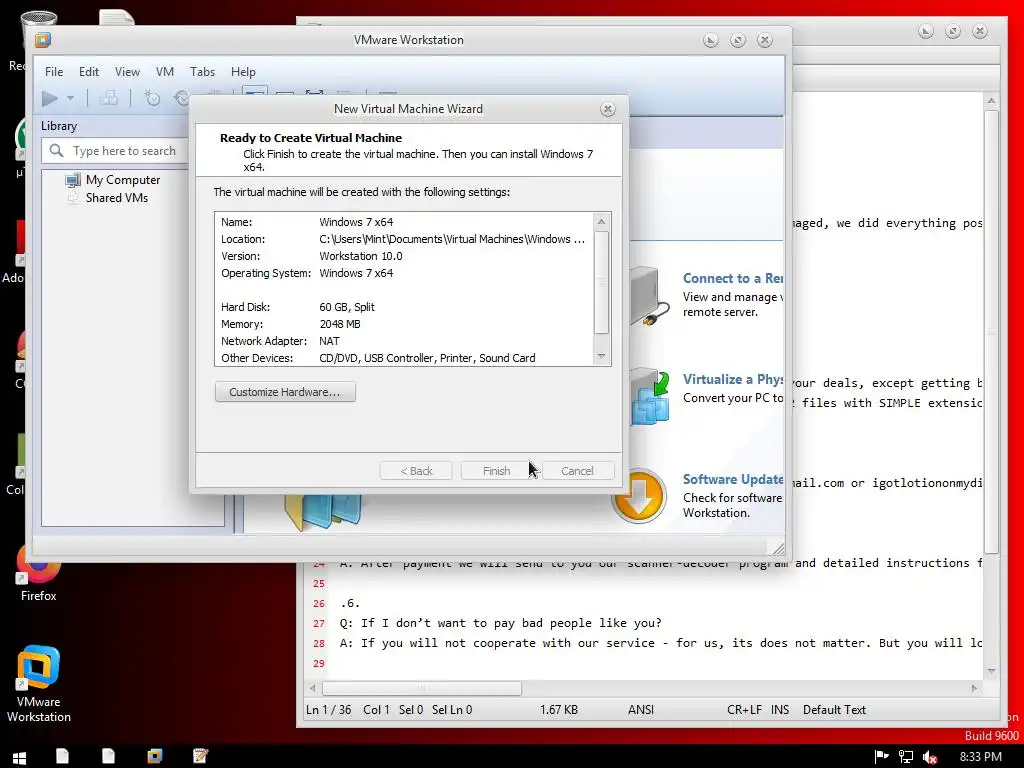Open the File menu in VMware
Screen dimensions: 1024x768
54,72
